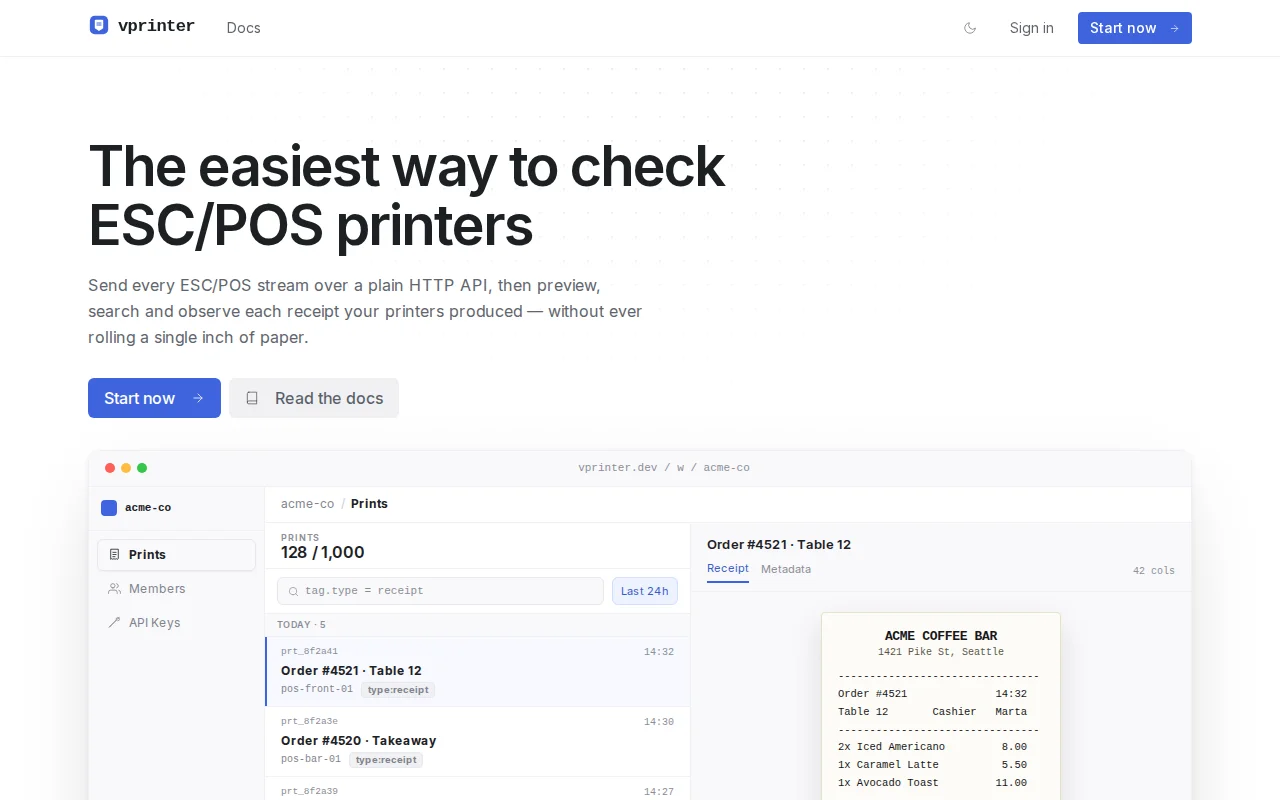Click Start now in the header

pyautogui.click(x=1134, y=28)
